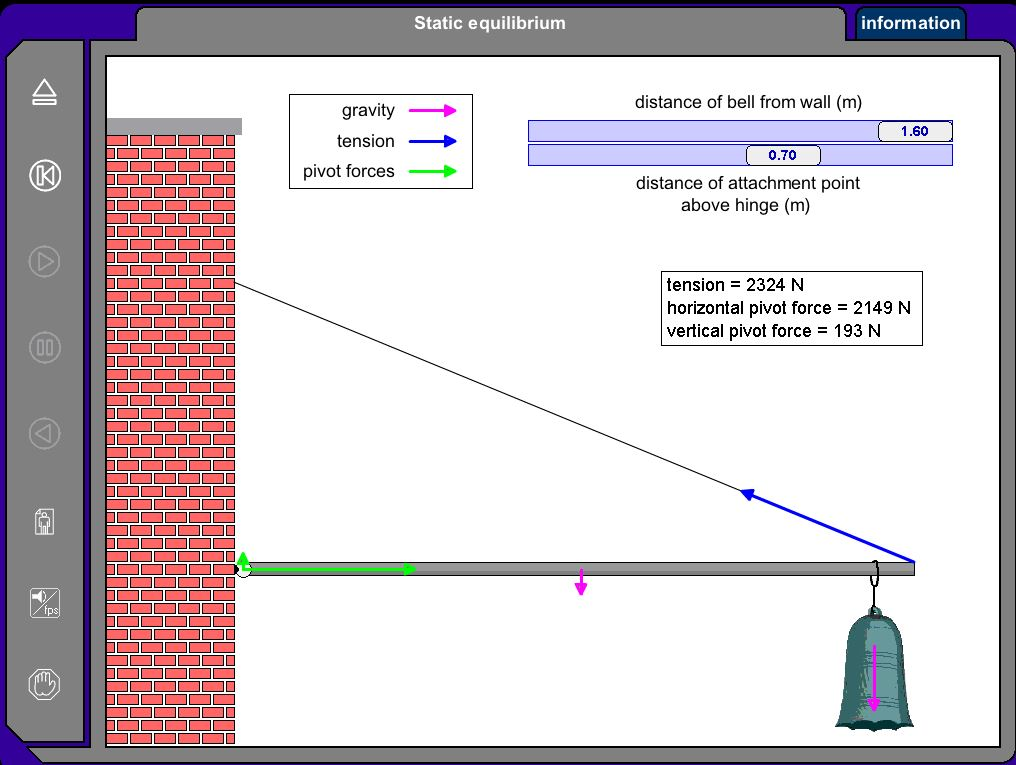Open the information tab

(909, 22)
